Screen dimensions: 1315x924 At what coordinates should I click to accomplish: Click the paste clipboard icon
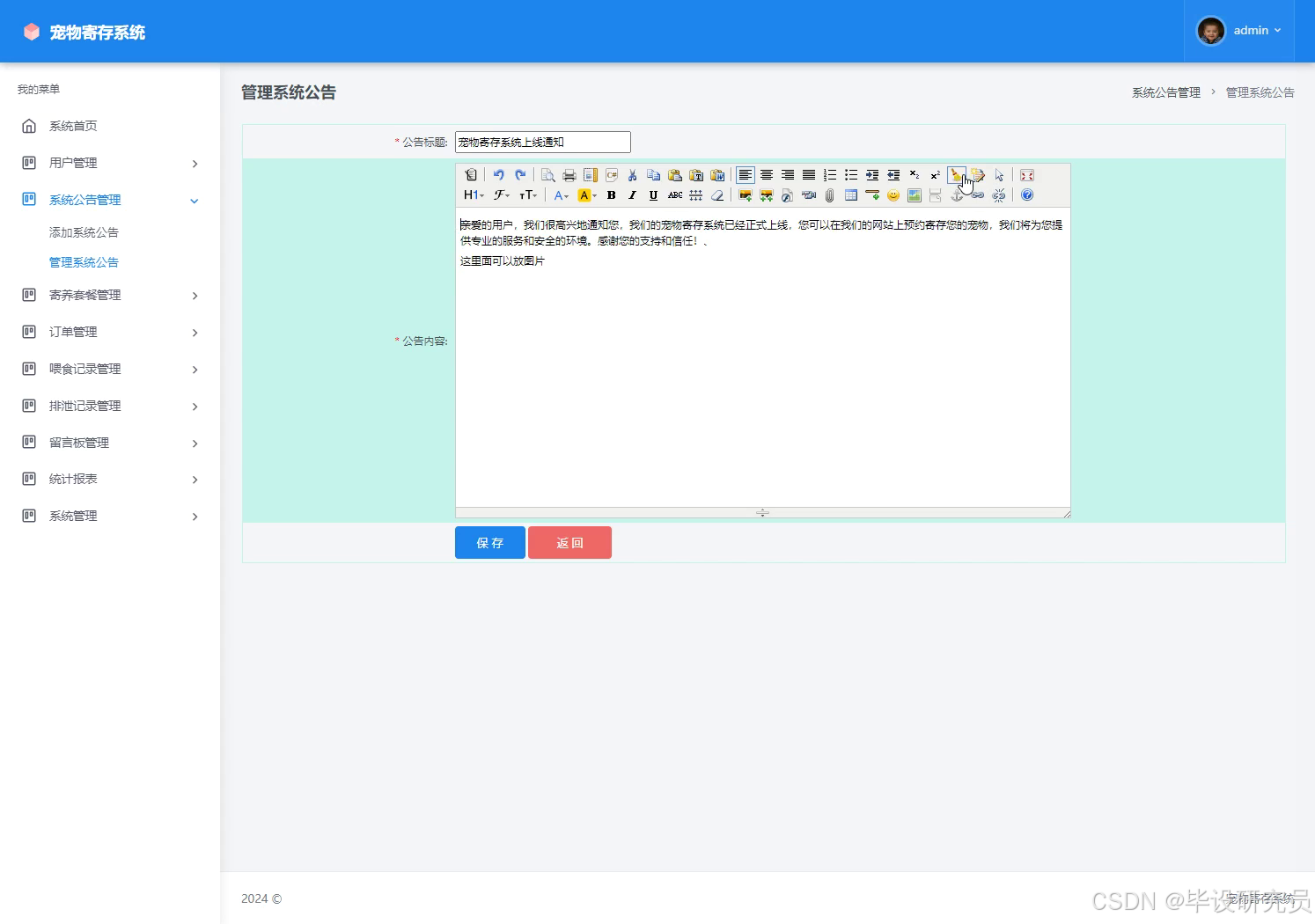[675, 175]
